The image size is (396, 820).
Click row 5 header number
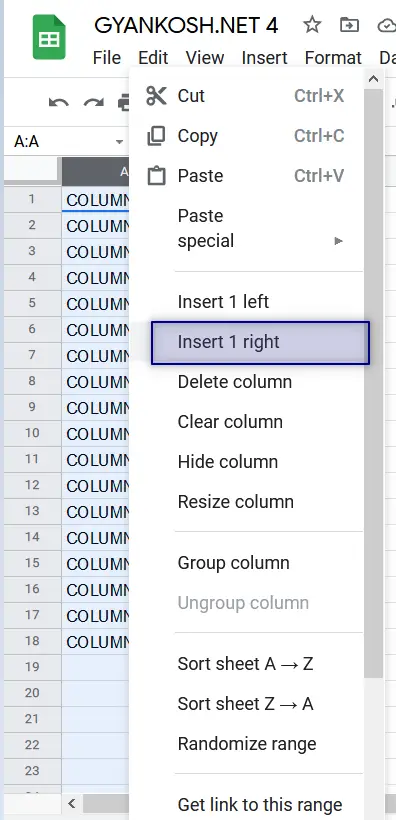point(32,303)
